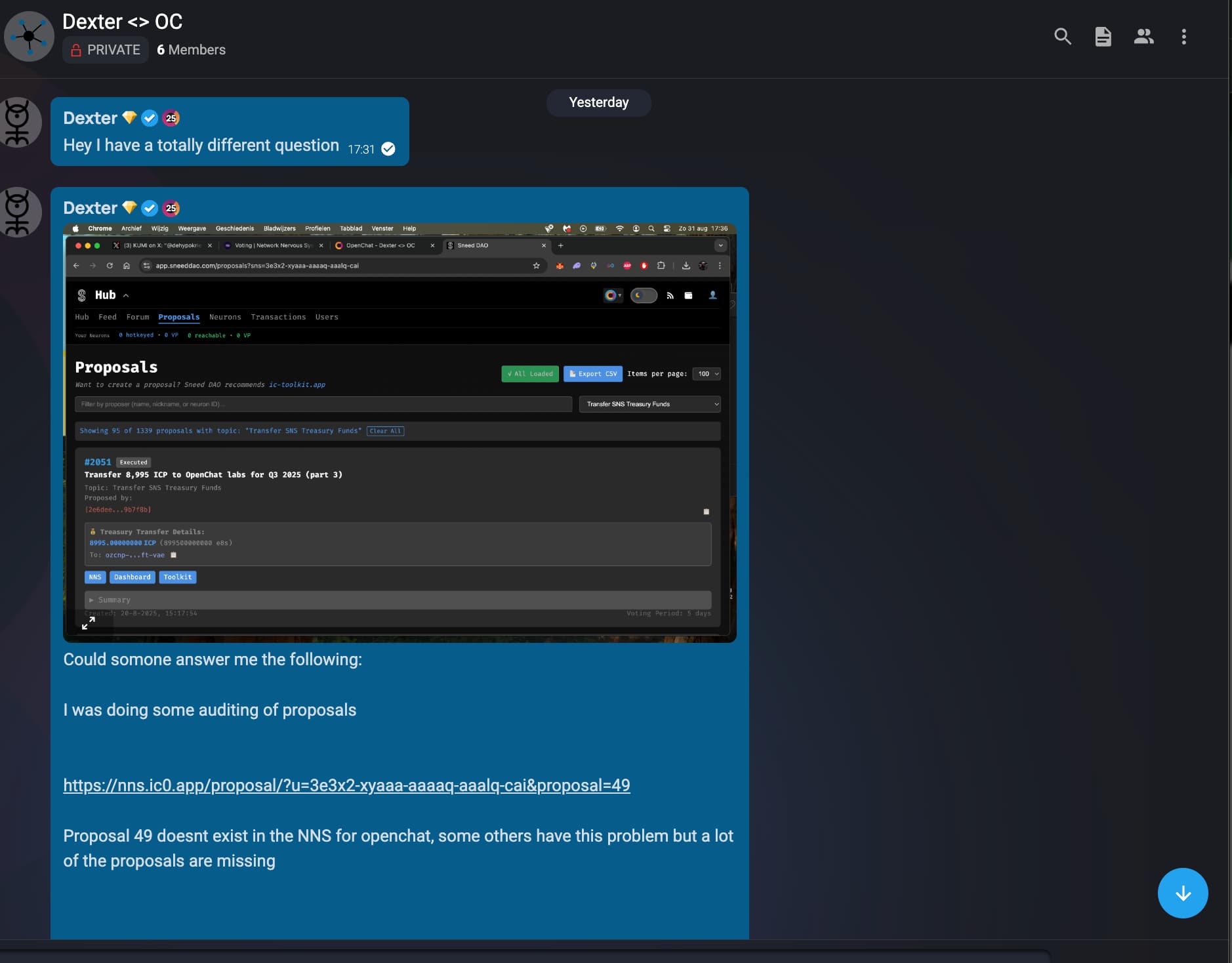Click the delivered tick beside 17:31
The image size is (1232, 963).
click(x=388, y=149)
